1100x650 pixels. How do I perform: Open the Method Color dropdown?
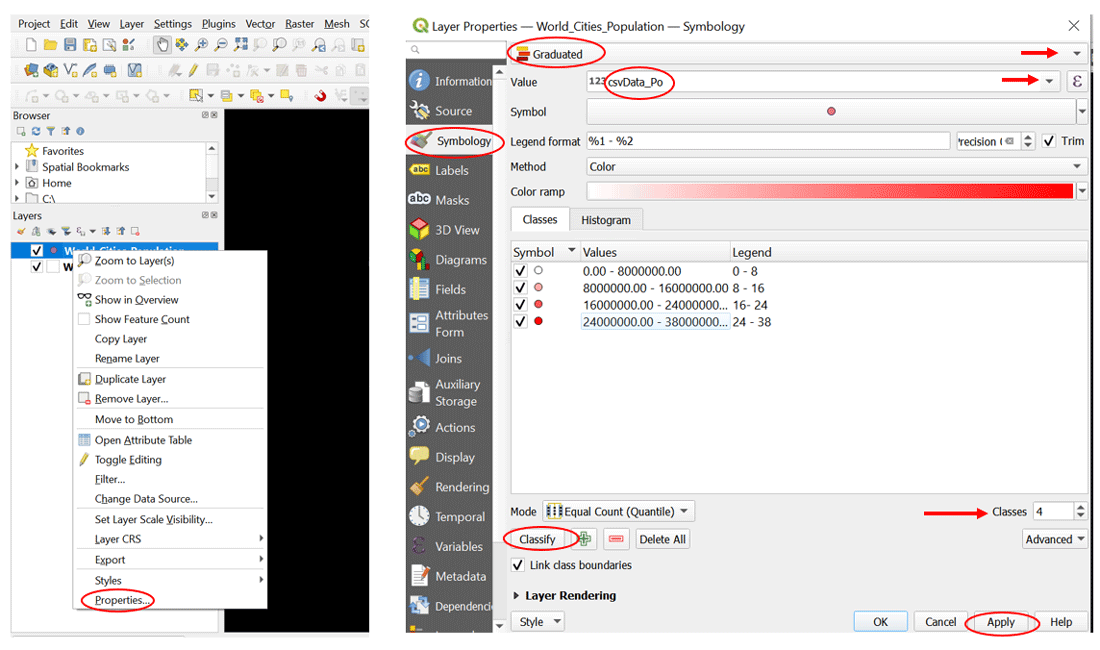point(836,167)
